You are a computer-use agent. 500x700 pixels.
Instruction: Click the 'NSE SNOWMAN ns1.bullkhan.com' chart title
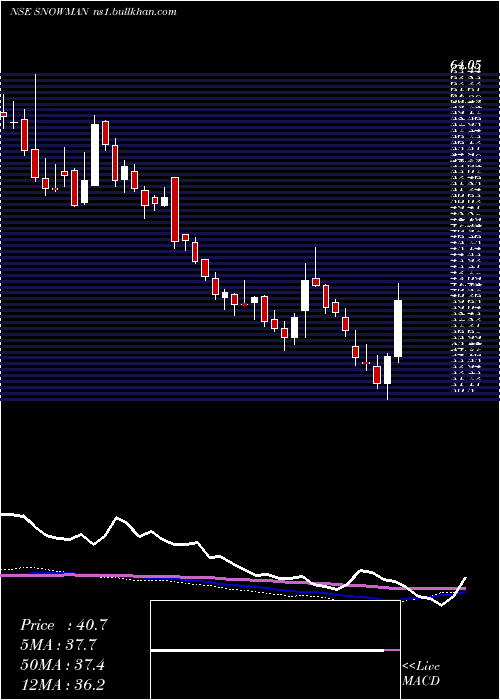[x=93, y=12]
